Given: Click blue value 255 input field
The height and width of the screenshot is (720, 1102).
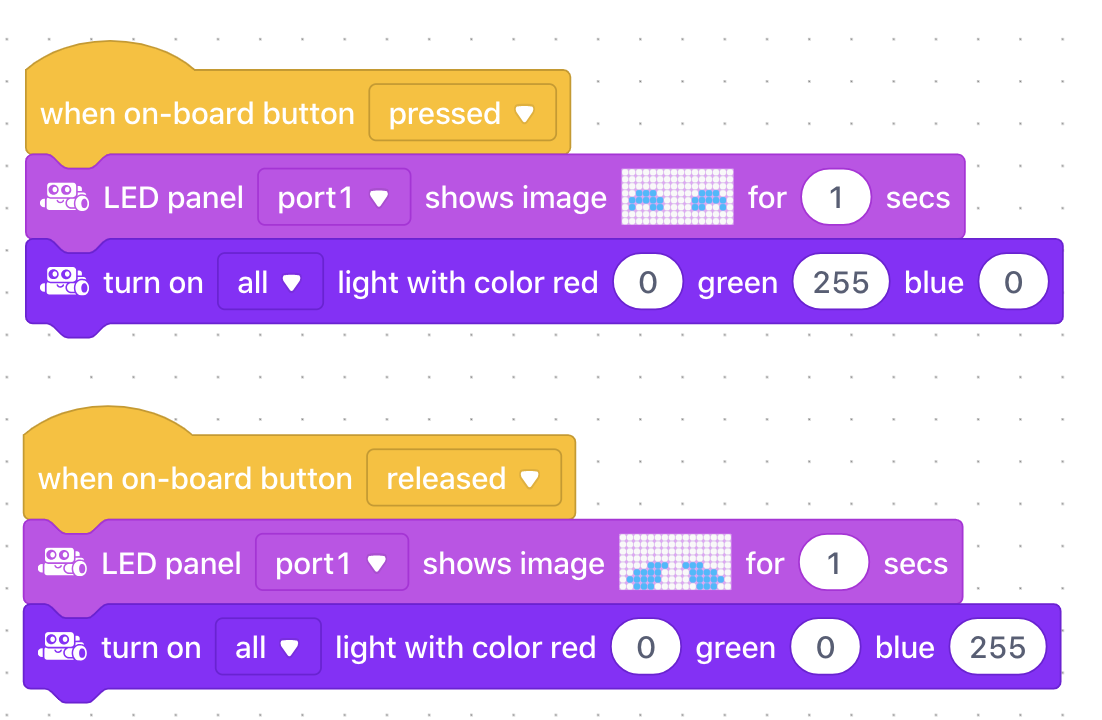Looking at the screenshot, I should coord(997,647).
